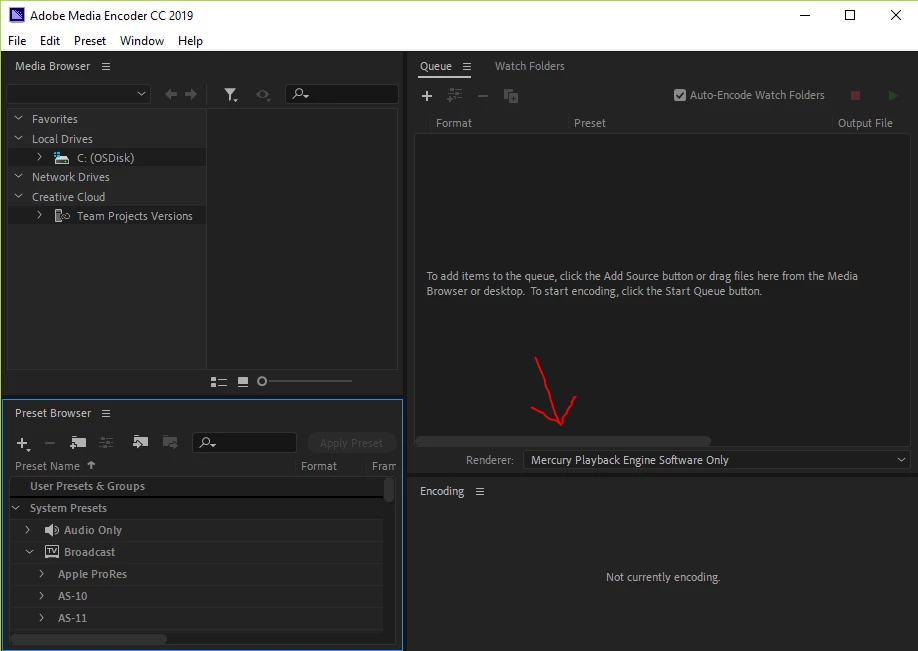
Task: Collapse the Favorites section
Action: (x=19, y=118)
